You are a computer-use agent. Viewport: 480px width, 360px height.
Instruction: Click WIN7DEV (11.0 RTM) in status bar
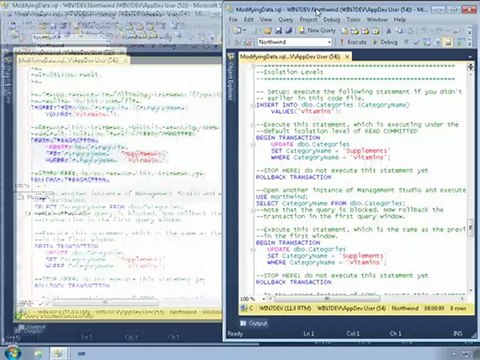(x=285, y=308)
